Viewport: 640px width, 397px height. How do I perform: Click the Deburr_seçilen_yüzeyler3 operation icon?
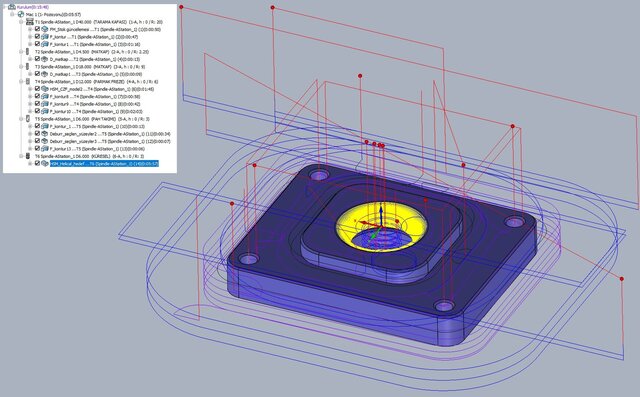(x=44, y=141)
